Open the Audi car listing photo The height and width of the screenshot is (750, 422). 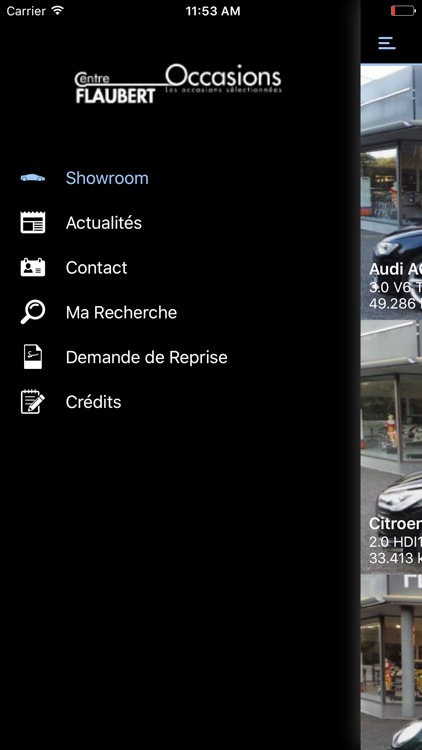(391, 191)
